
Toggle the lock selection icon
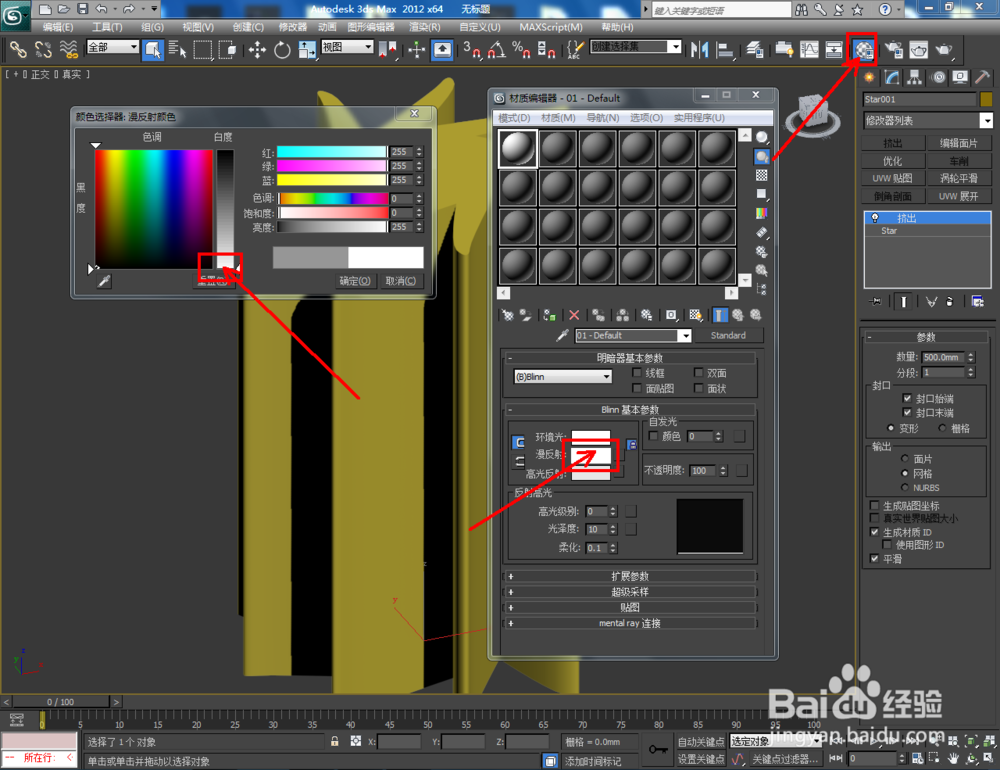pos(334,741)
